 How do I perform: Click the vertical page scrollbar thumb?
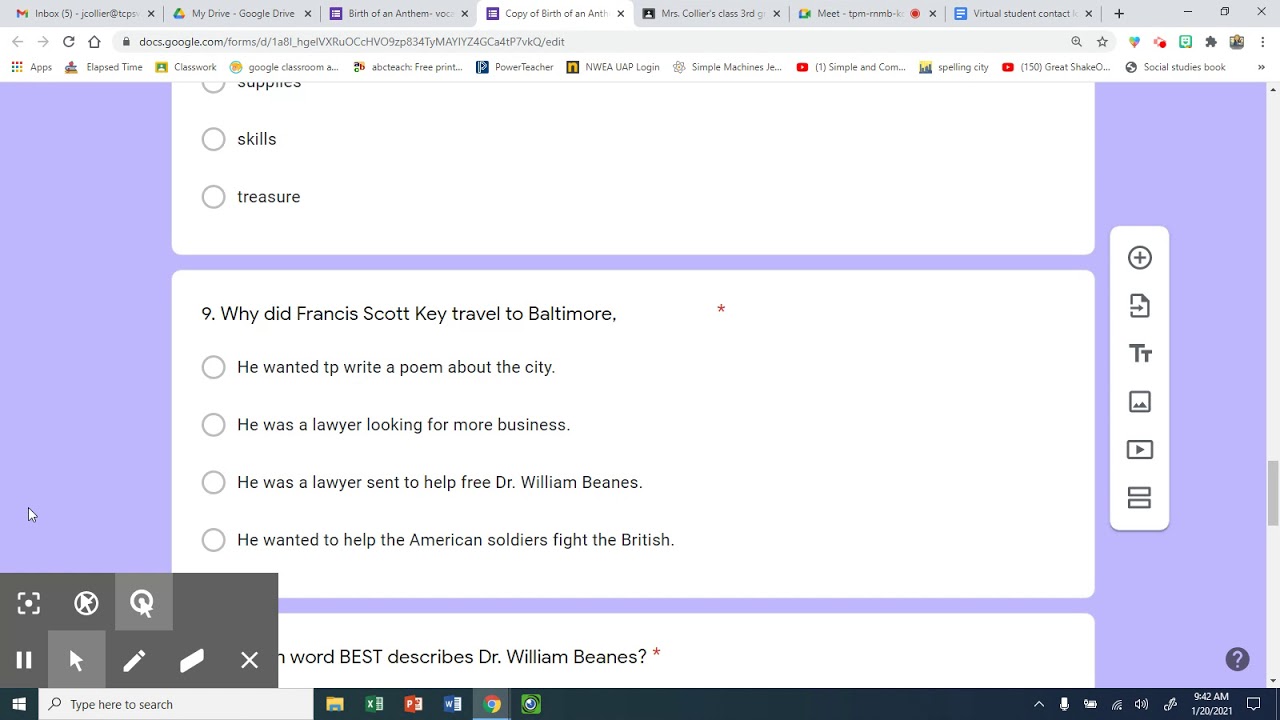coord(1272,493)
